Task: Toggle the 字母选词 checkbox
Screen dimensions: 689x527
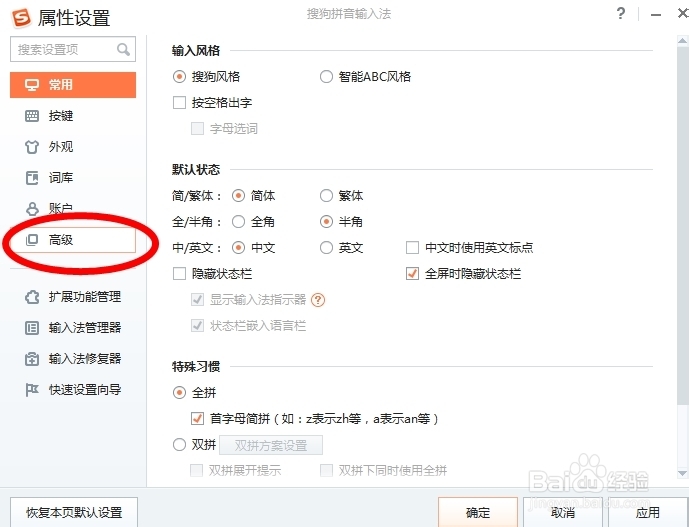Action: coord(197,129)
